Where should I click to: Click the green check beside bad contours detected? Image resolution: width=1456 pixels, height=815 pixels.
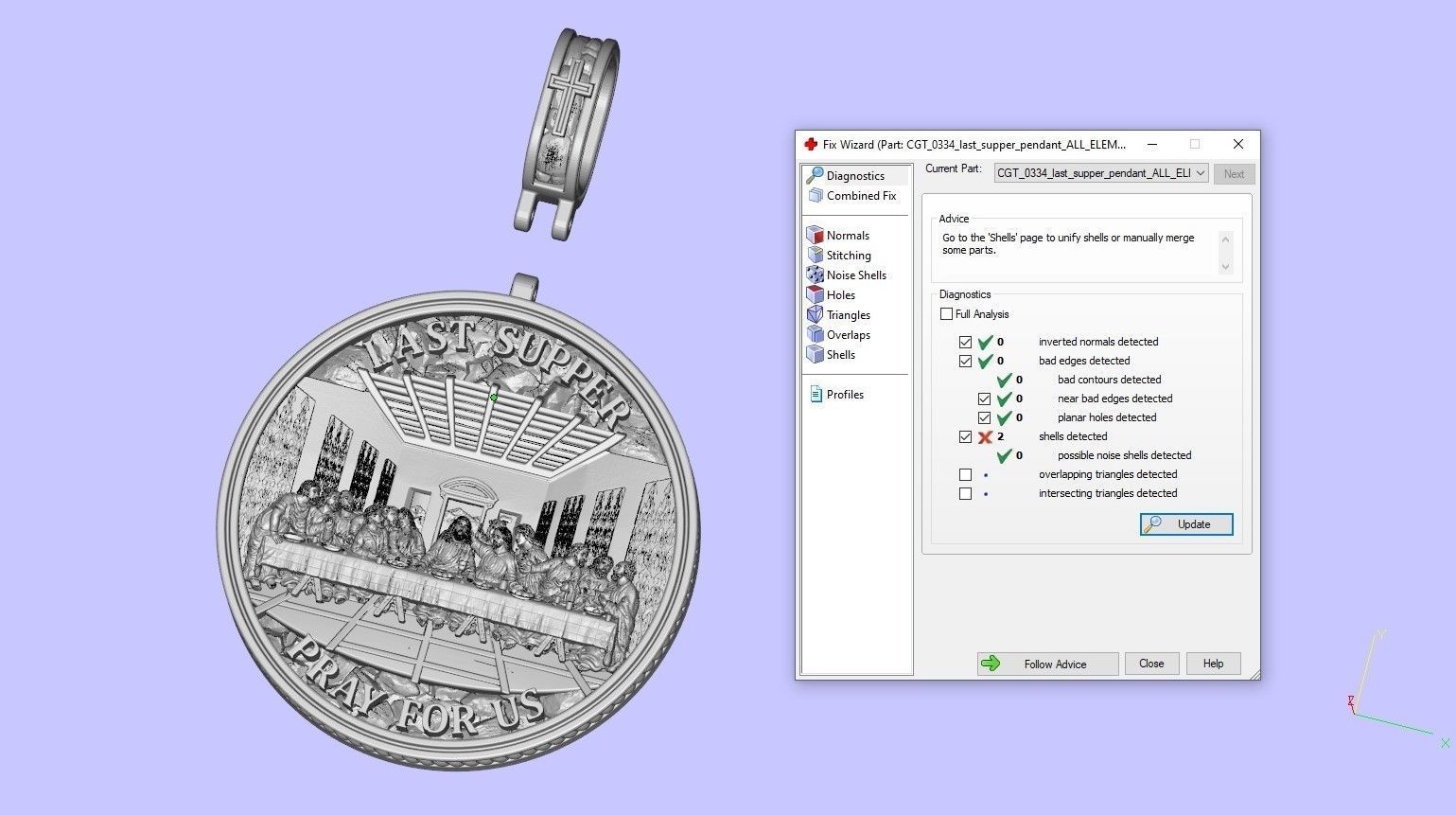coord(1004,380)
